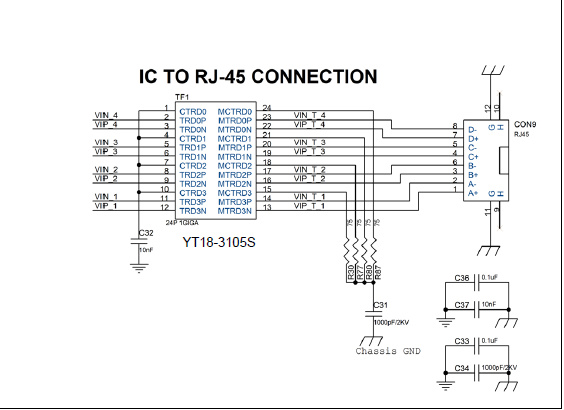Select the RJ45 label under CON9
This screenshot has width=564, height=410.
pyautogui.click(x=522, y=135)
